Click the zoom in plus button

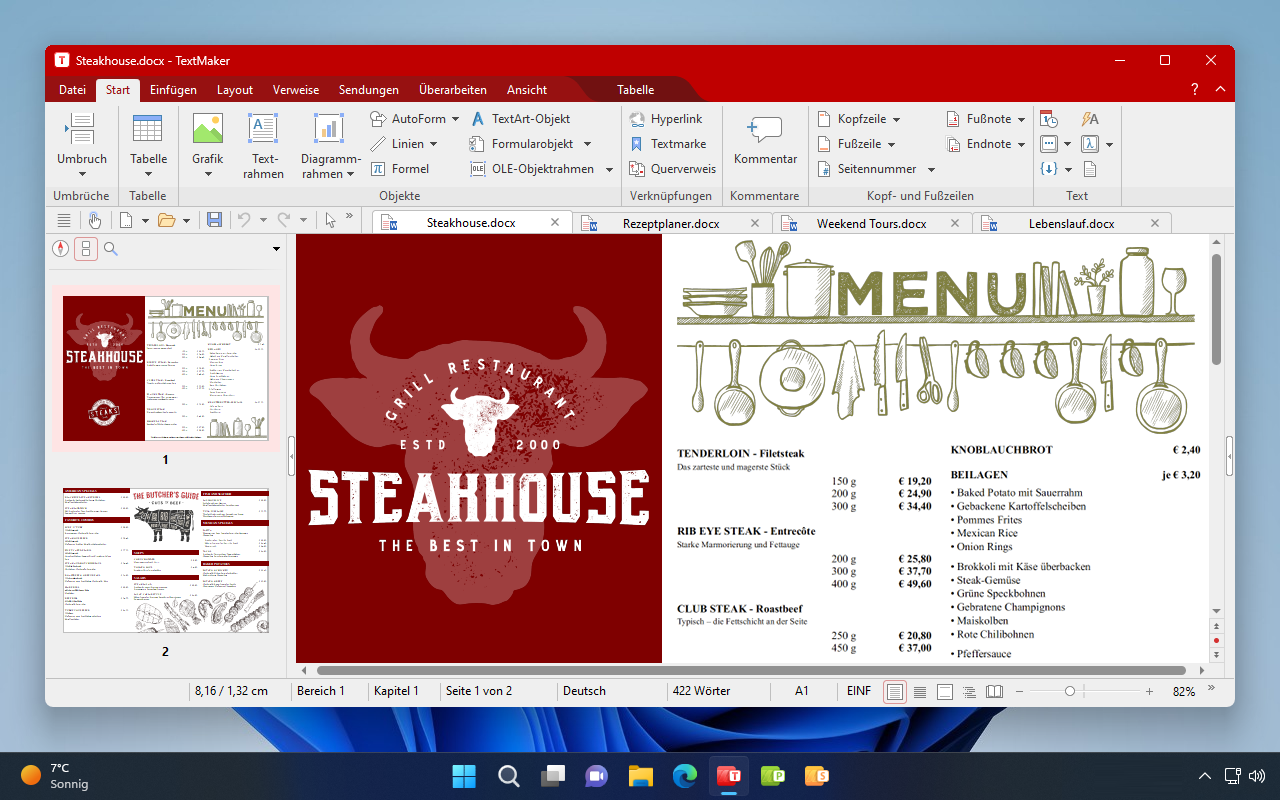click(x=1150, y=691)
